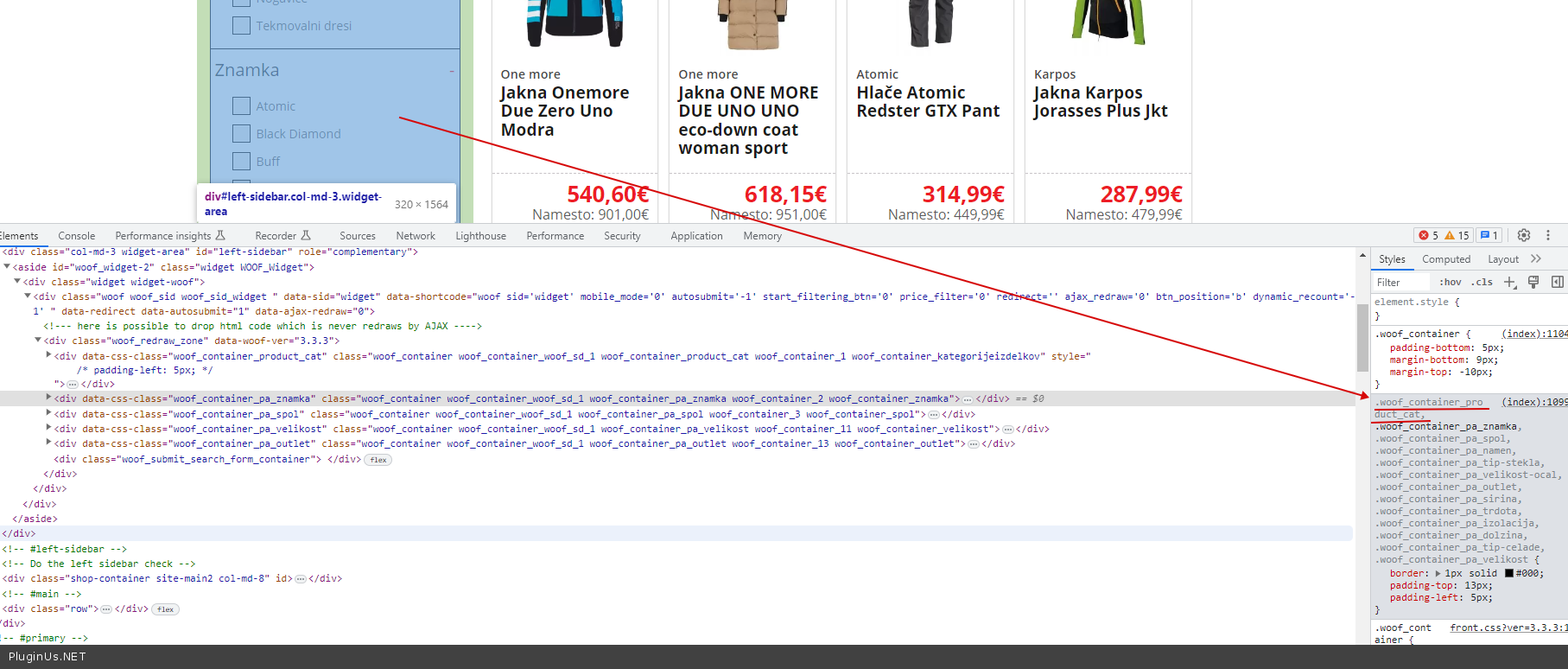Open the Computed styles tab
The height and width of the screenshot is (669, 1568).
[1445, 259]
